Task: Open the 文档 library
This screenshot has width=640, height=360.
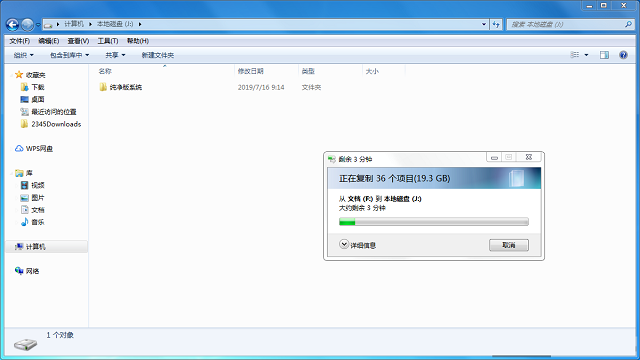Action: click(x=38, y=210)
